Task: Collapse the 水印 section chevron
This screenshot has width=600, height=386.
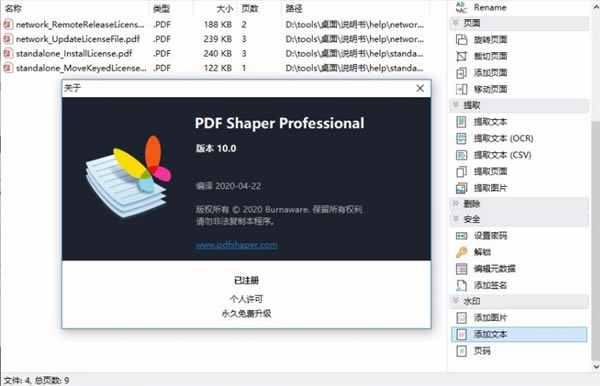Action: coord(456,301)
